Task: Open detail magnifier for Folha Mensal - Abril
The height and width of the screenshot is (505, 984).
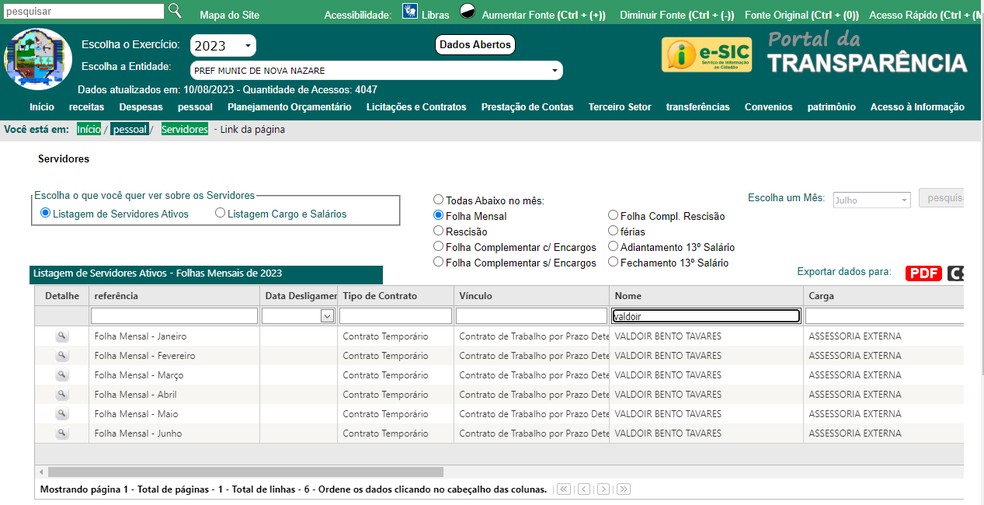Action: pos(62,395)
